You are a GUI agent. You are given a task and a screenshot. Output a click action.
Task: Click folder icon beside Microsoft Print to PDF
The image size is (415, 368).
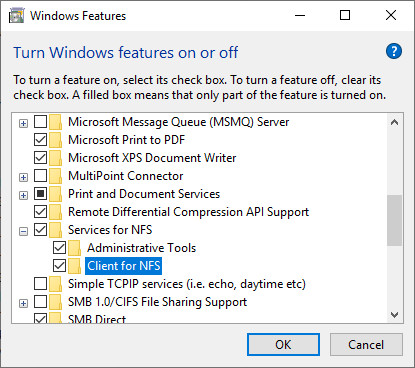[55, 140]
